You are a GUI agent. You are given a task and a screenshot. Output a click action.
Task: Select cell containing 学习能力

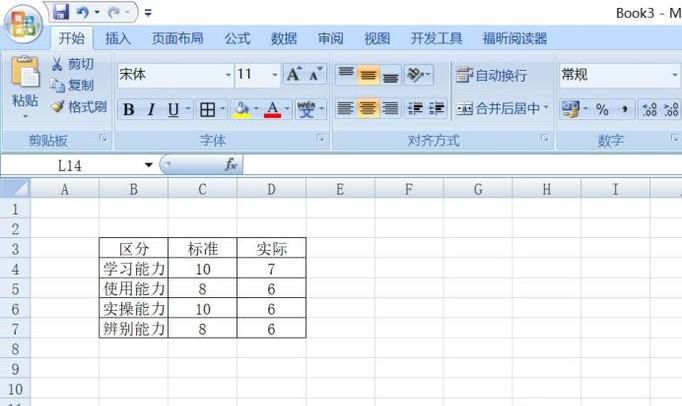134,269
